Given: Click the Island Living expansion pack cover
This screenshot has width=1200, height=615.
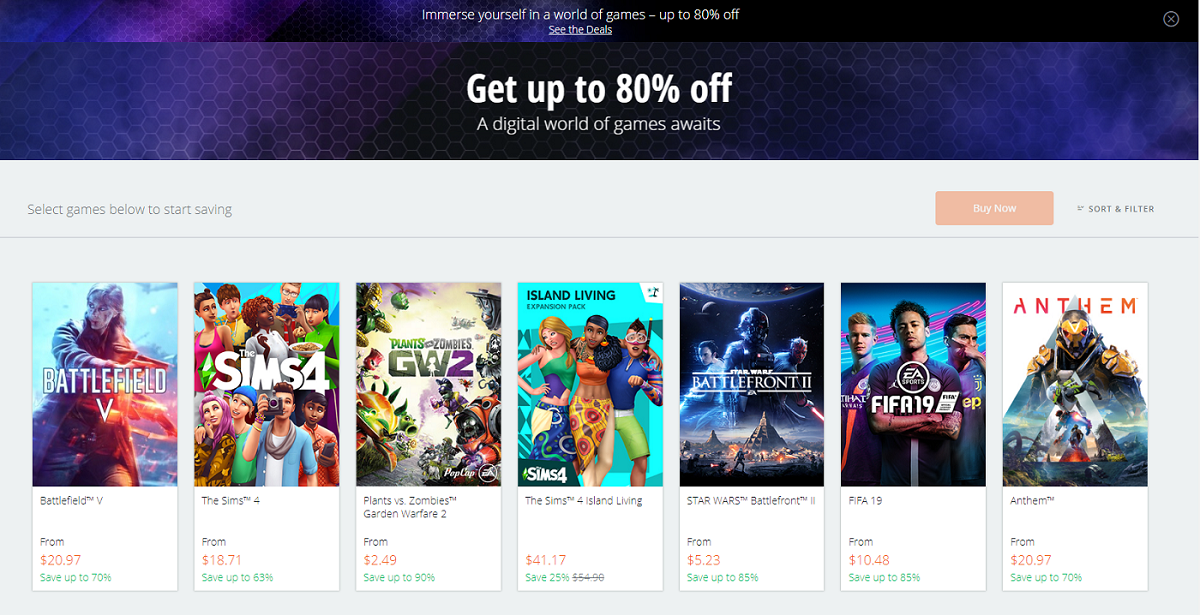Looking at the screenshot, I should click(590, 384).
